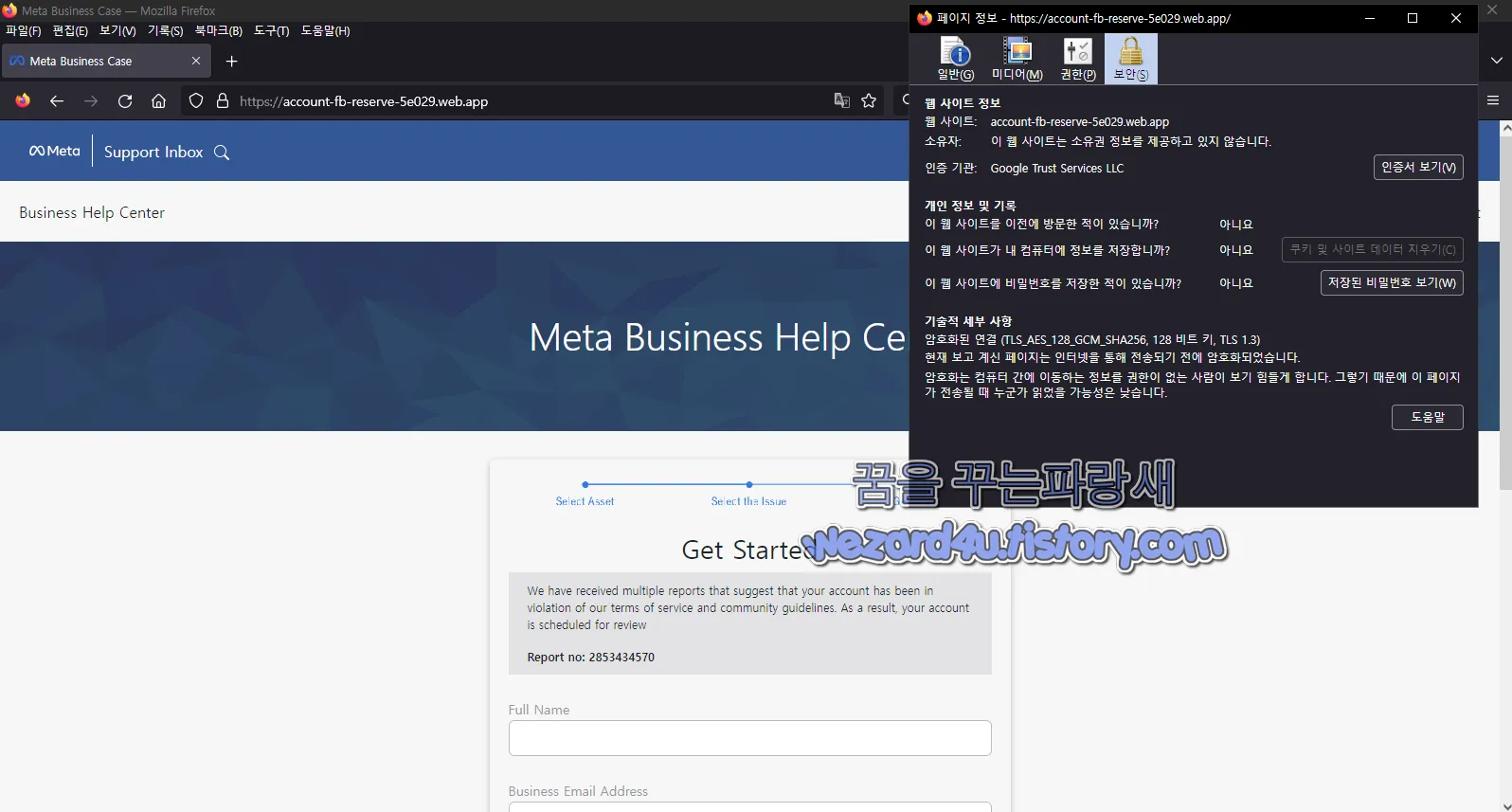The height and width of the screenshot is (812, 1512).
Task: Click the Business Help Center link
Action: pos(92,213)
